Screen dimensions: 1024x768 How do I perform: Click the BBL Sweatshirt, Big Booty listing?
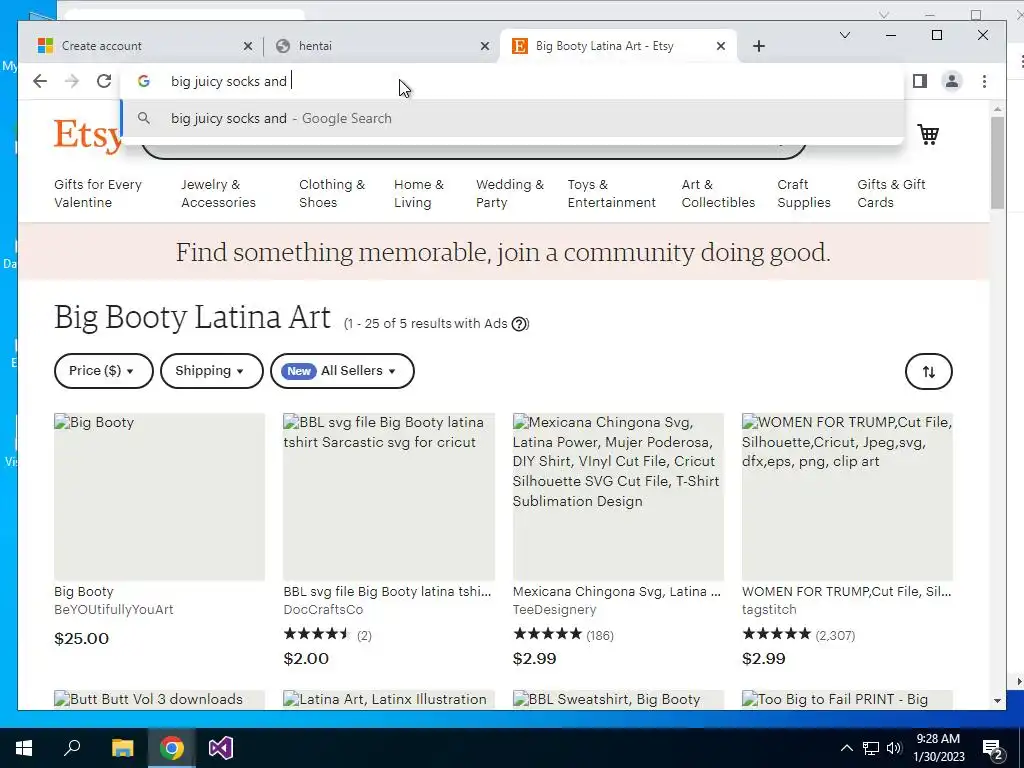pos(618,699)
